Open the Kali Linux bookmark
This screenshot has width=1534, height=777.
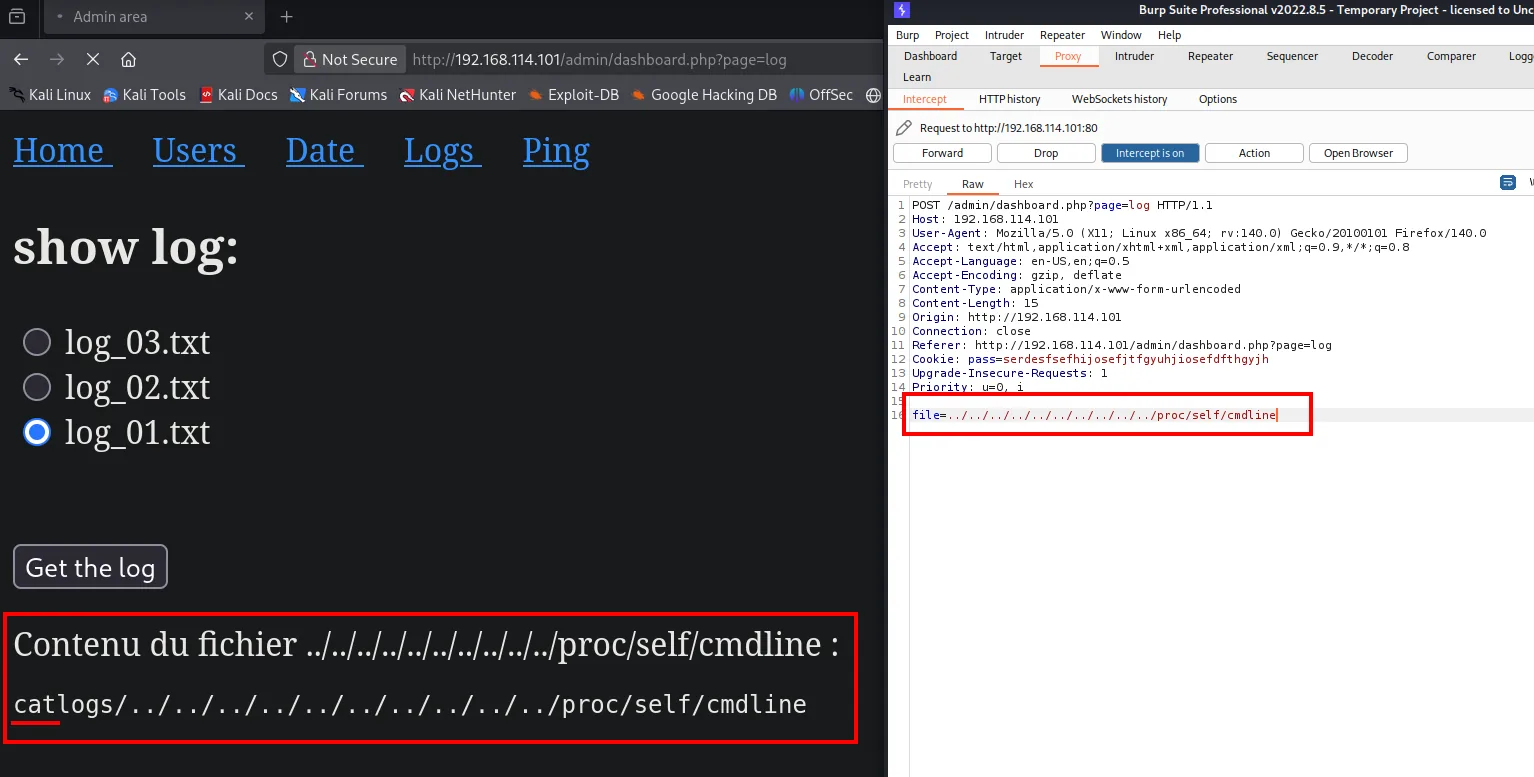point(50,95)
